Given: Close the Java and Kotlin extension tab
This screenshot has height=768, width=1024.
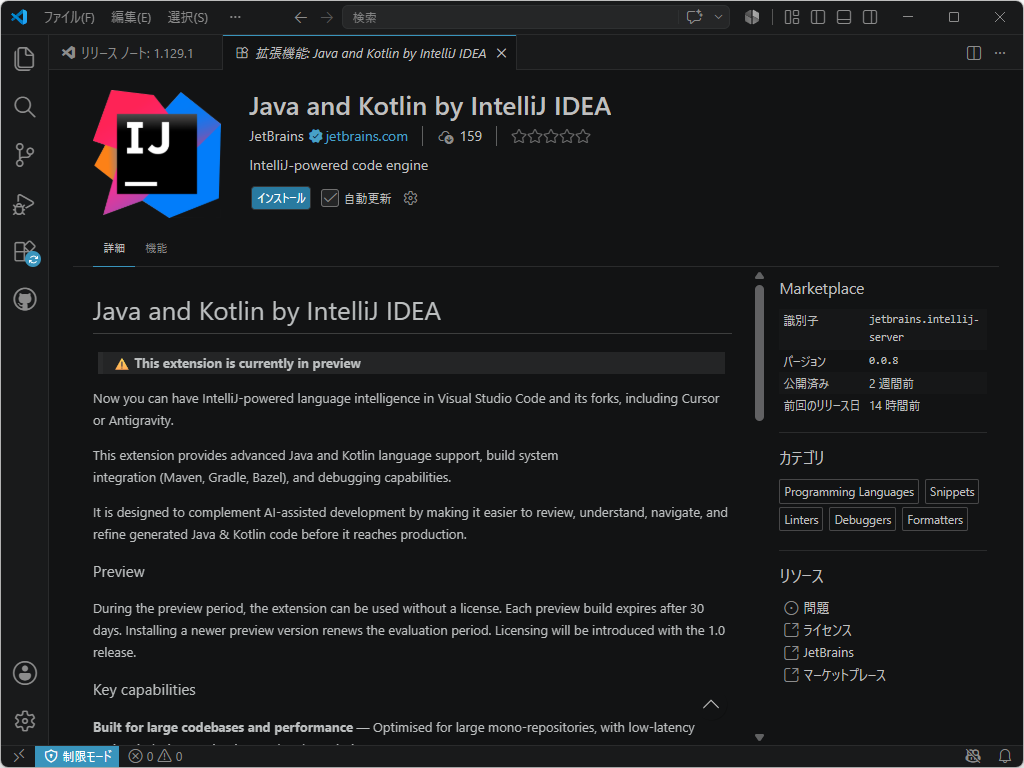Looking at the screenshot, I should pos(502,53).
